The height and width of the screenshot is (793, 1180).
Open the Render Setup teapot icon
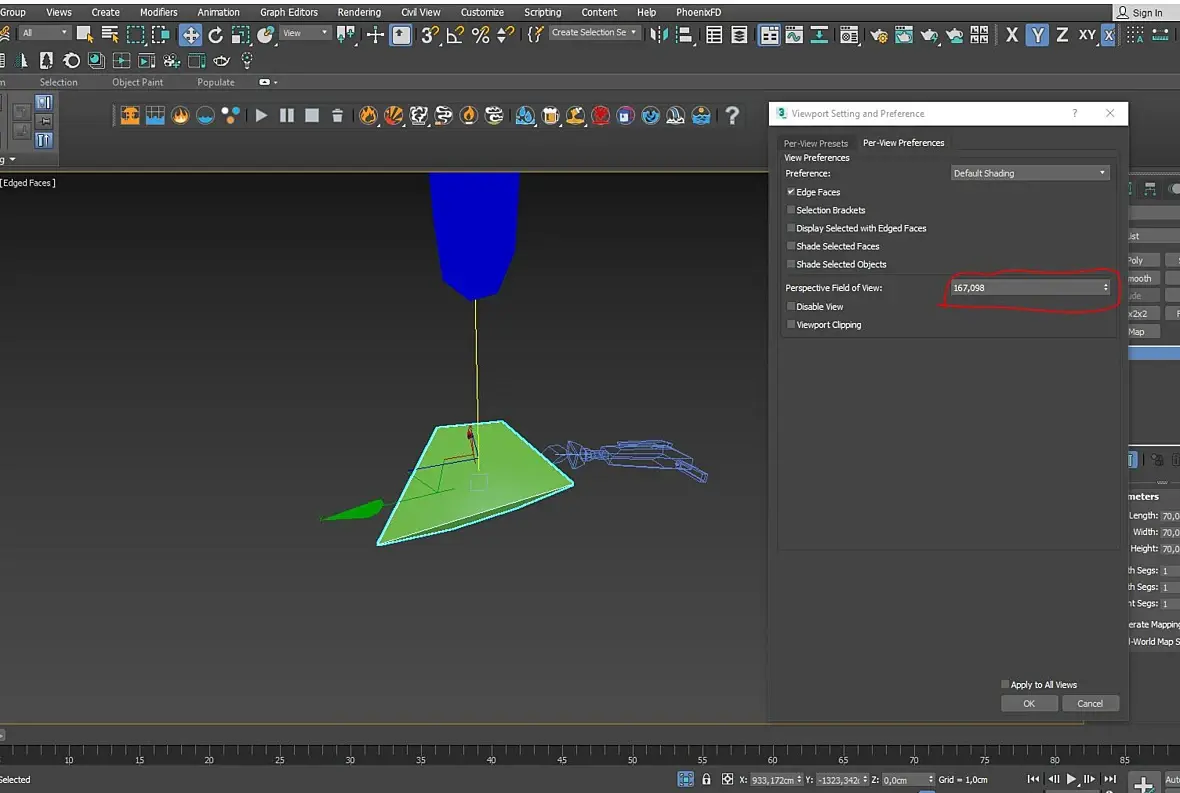point(879,35)
